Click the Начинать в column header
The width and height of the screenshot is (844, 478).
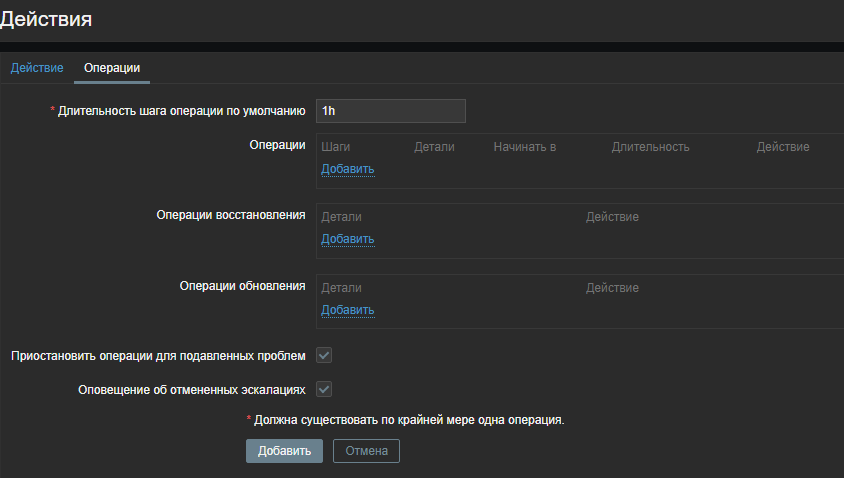tap(524, 147)
